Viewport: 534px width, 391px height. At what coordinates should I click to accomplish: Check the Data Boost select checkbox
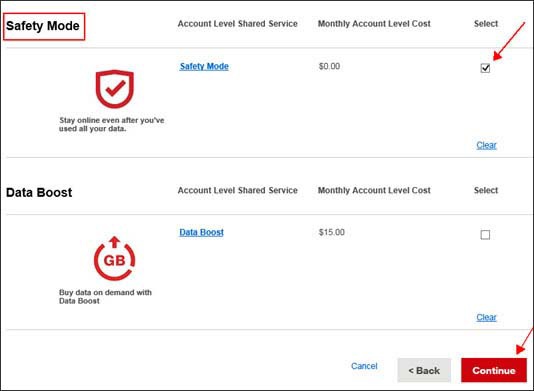[x=485, y=235]
